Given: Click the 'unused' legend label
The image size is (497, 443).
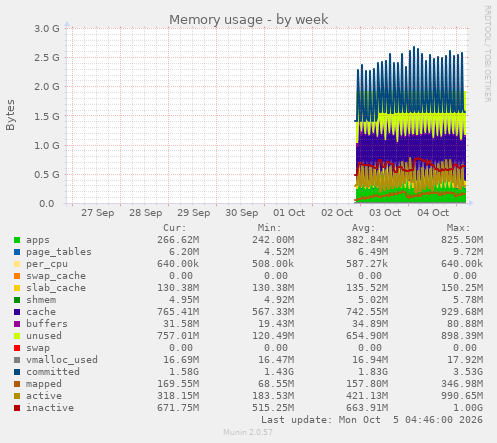Looking at the screenshot, I should 44,336.
